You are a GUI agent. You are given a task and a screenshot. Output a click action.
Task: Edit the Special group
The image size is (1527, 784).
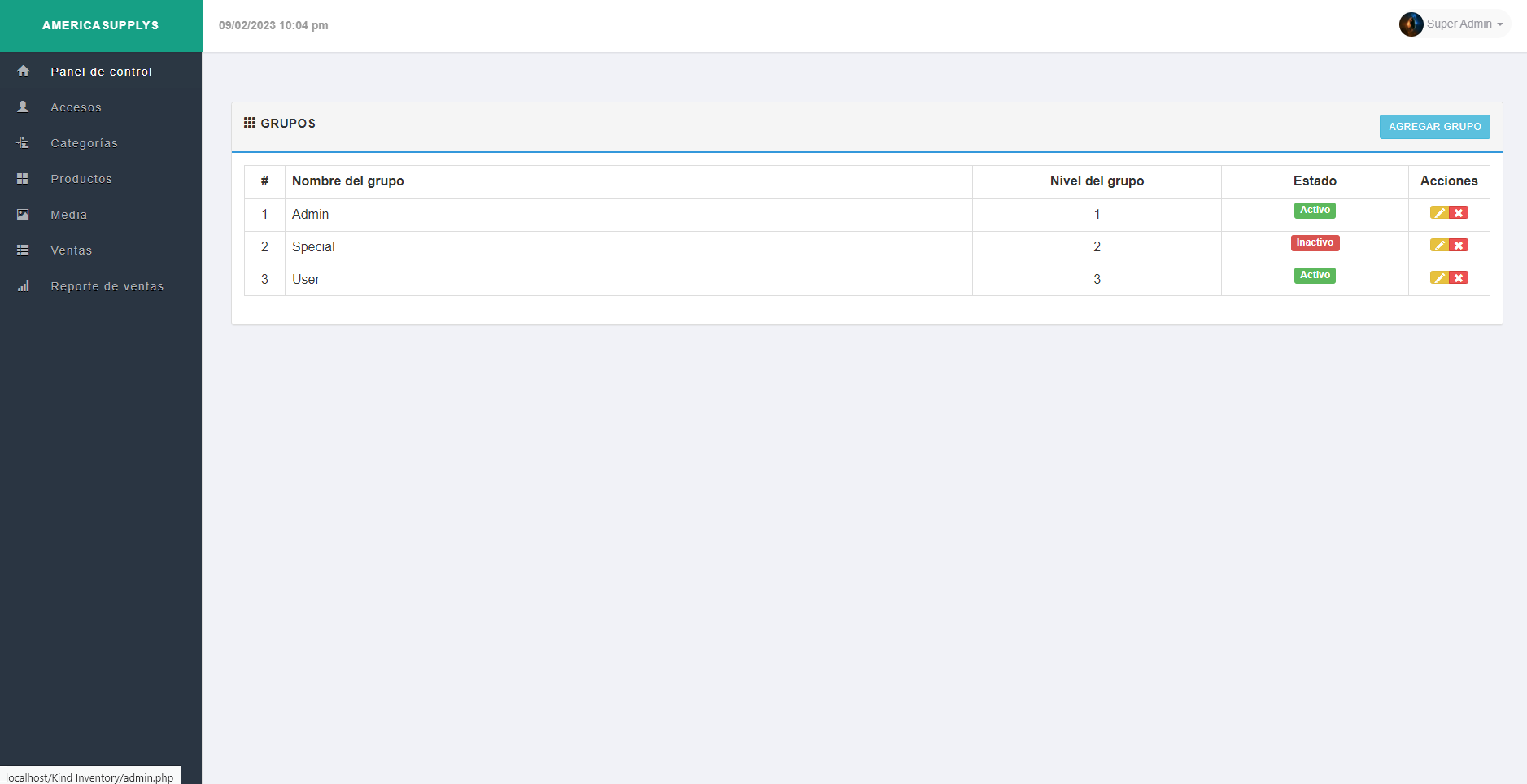[x=1439, y=246]
